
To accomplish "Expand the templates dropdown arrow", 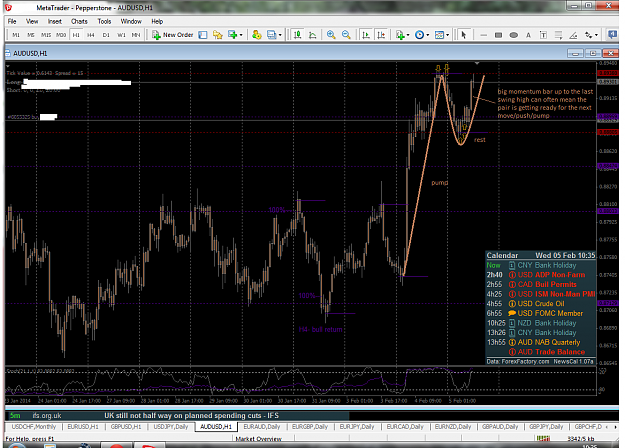I will click(x=448, y=35).
